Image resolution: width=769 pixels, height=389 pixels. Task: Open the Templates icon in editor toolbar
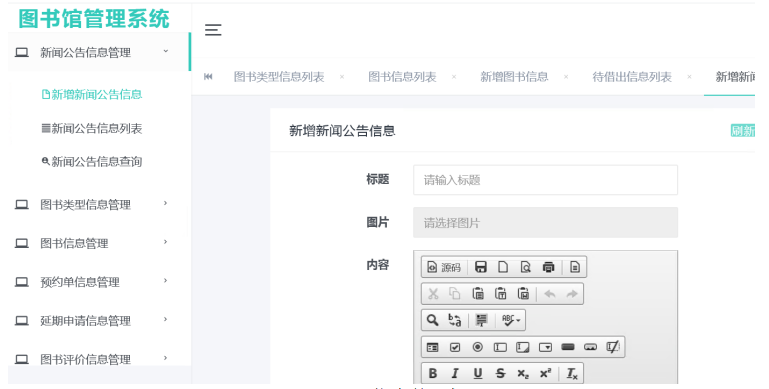[x=575, y=267]
